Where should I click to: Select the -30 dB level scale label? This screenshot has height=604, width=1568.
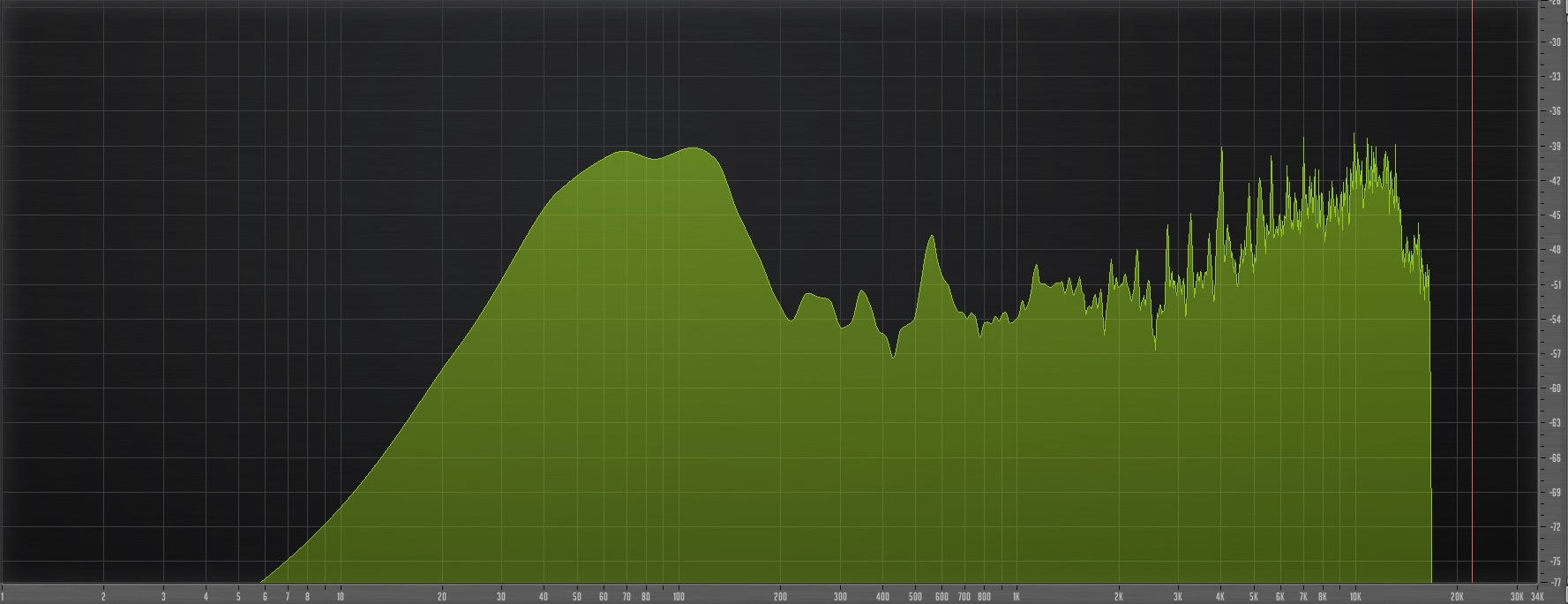click(x=1554, y=42)
